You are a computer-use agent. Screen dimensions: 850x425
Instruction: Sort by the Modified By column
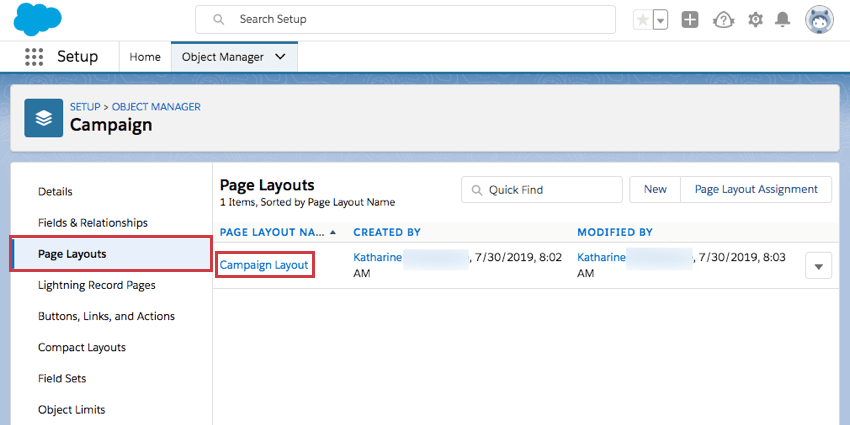pyautogui.click(x=615, y=233)
